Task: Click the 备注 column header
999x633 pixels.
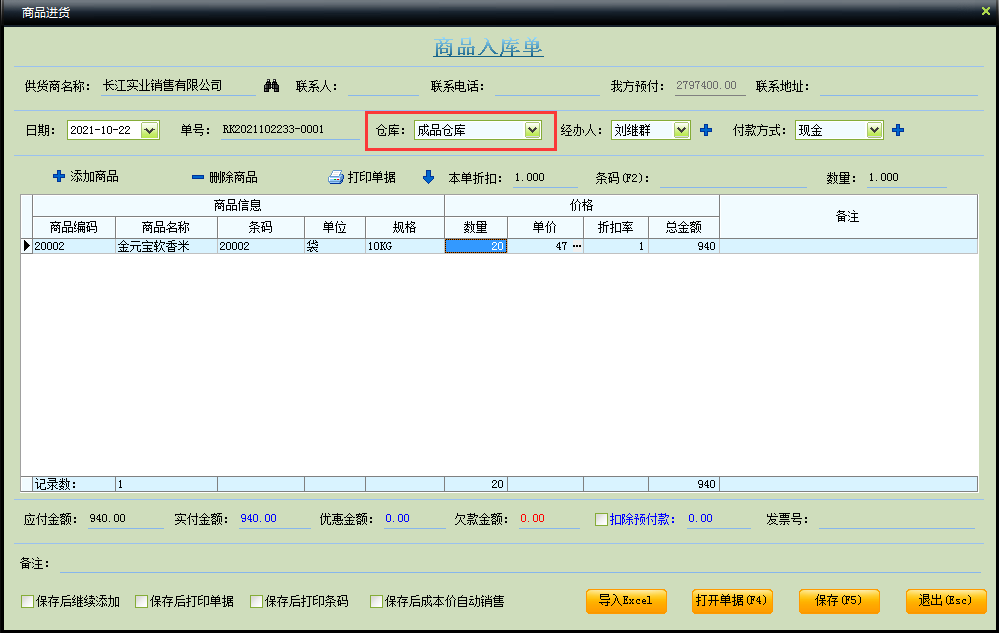Action: 848,217
